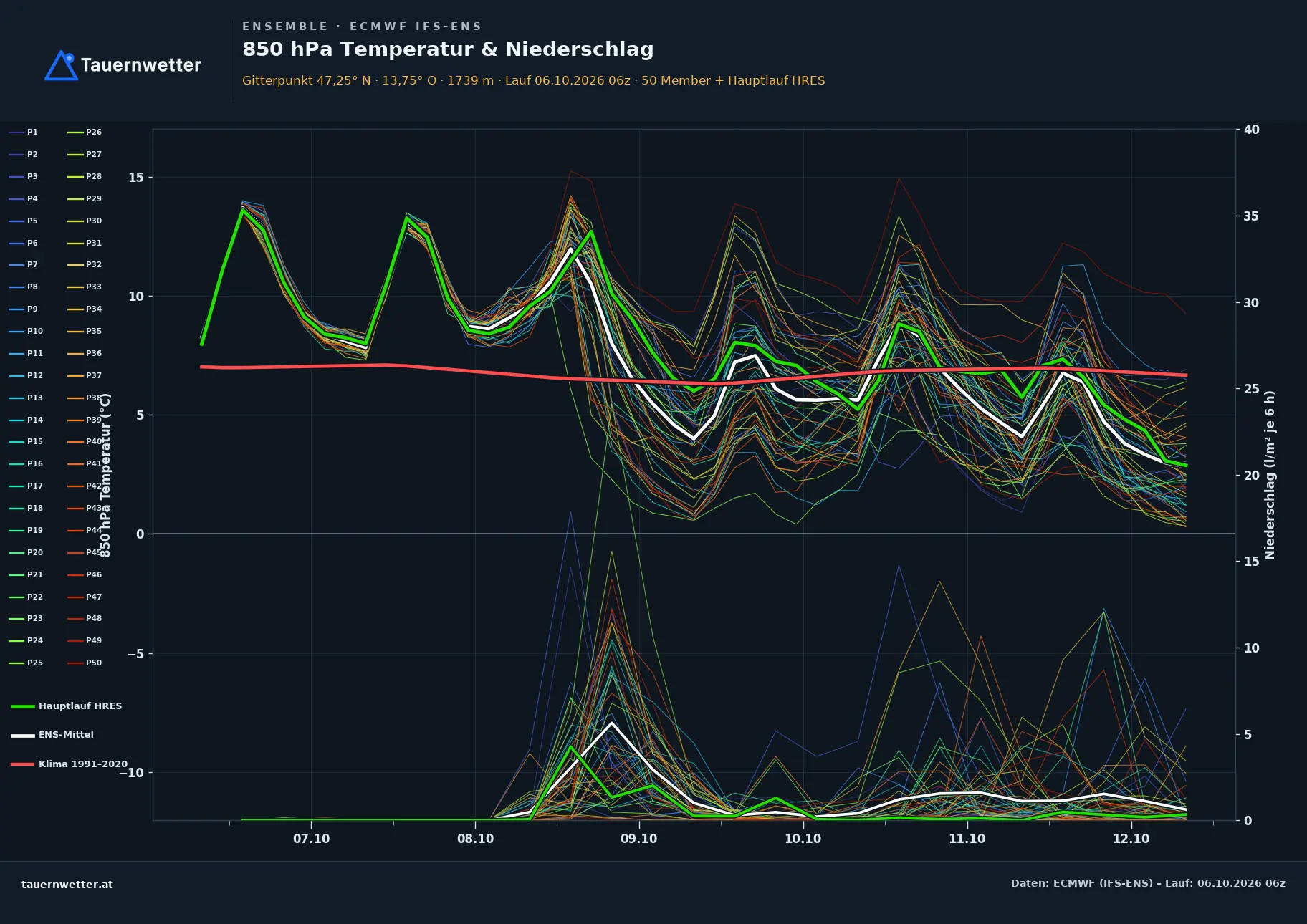Click the '850 hPa Temperatur & Niederschlag' title
This screenshot has width=1307, height=924.
click(x=448, y=49)
